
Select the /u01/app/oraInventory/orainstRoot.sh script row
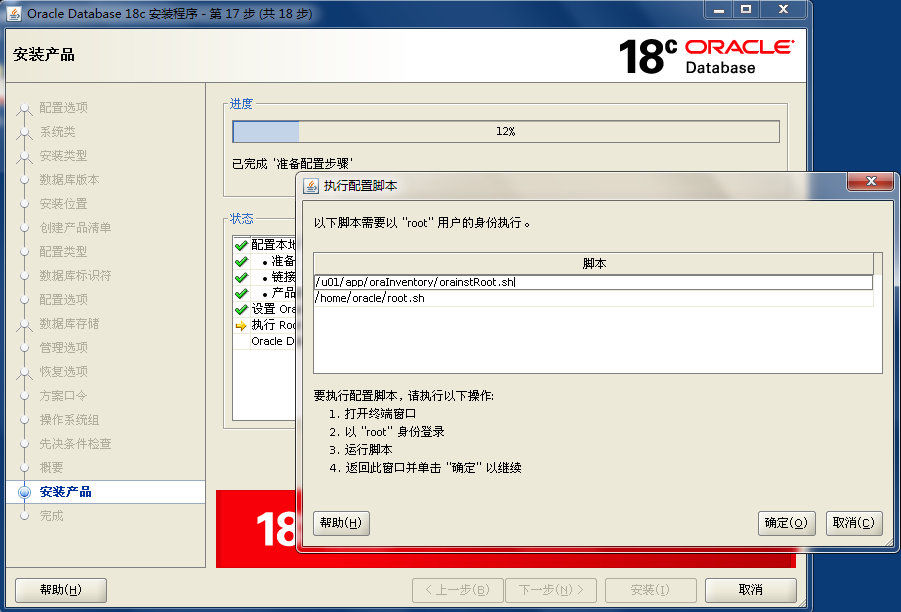tap(593, 282)
